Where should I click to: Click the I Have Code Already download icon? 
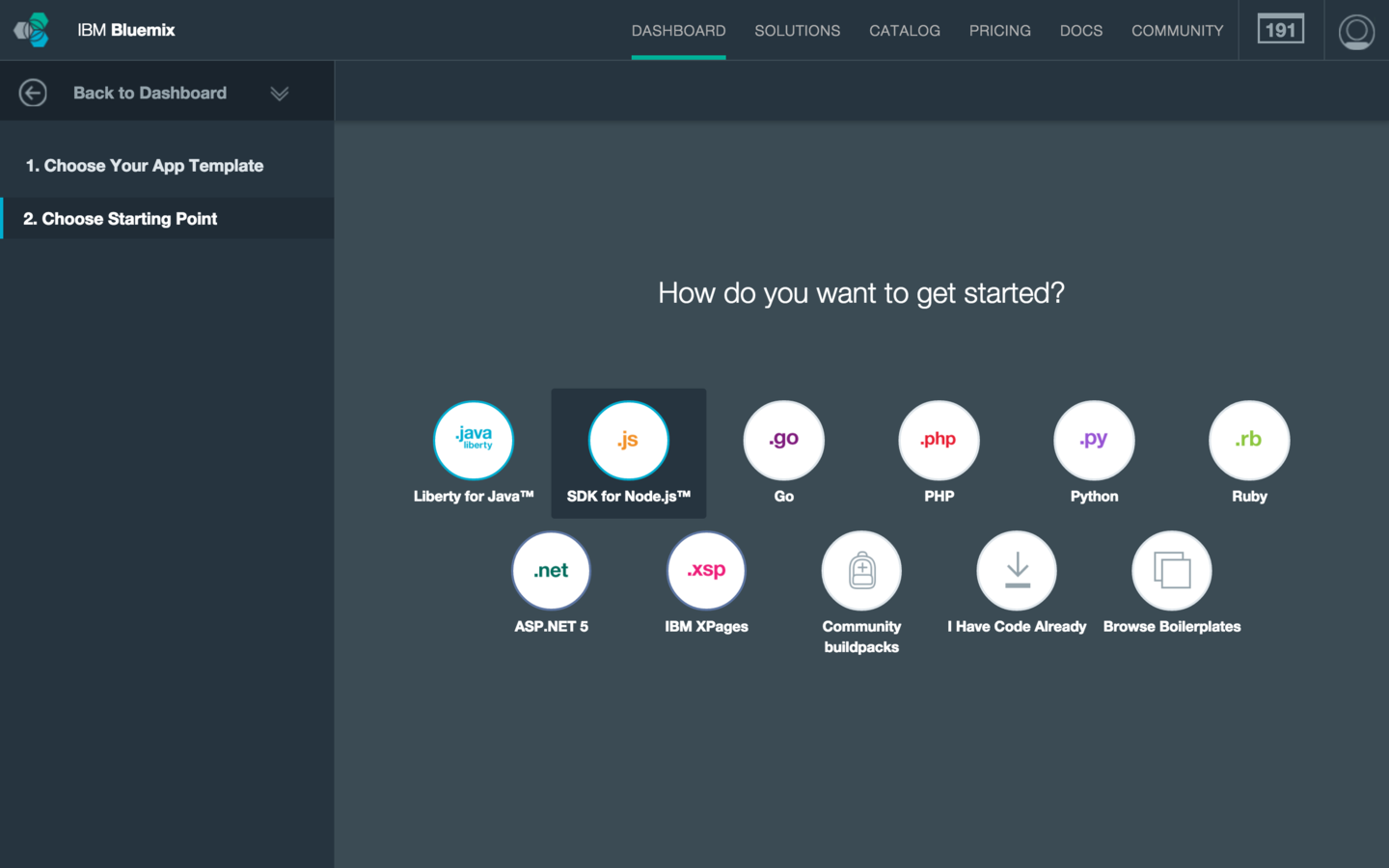(1017, 571)
